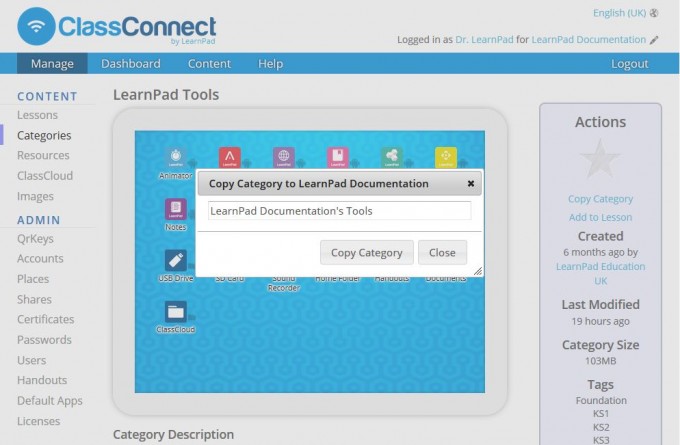The image size is (680, 445).
Task: Click the globe icon beside English (UK)
Action: (x=654, y=13)
